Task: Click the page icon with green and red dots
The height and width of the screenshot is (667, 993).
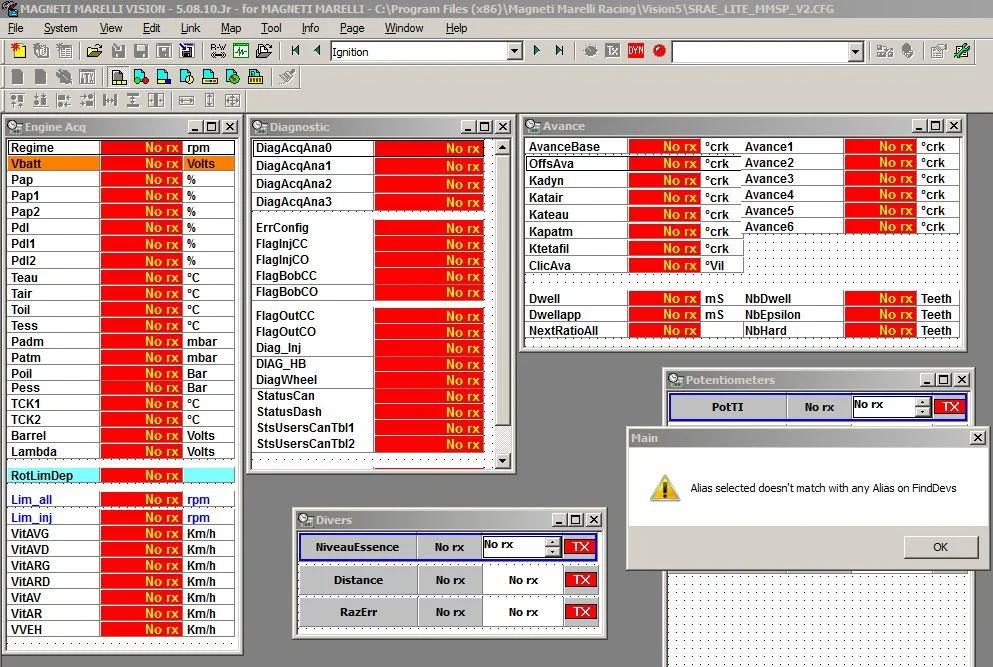Action: point(141,77)
